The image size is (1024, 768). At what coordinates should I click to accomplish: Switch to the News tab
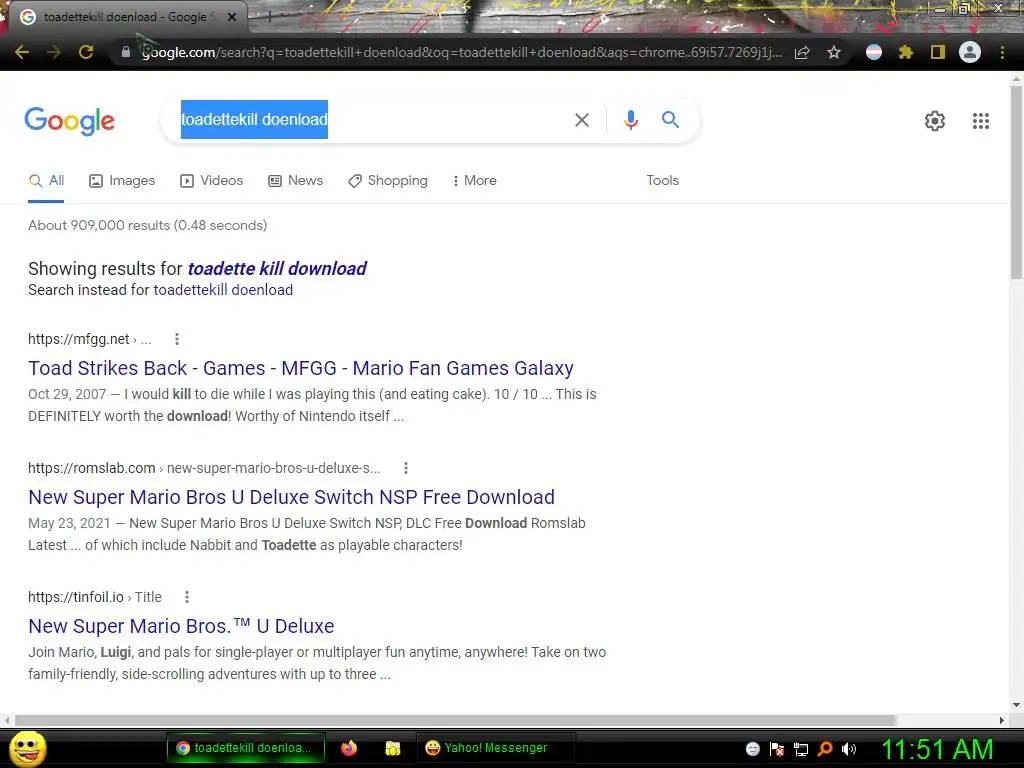tap(296, 181)
